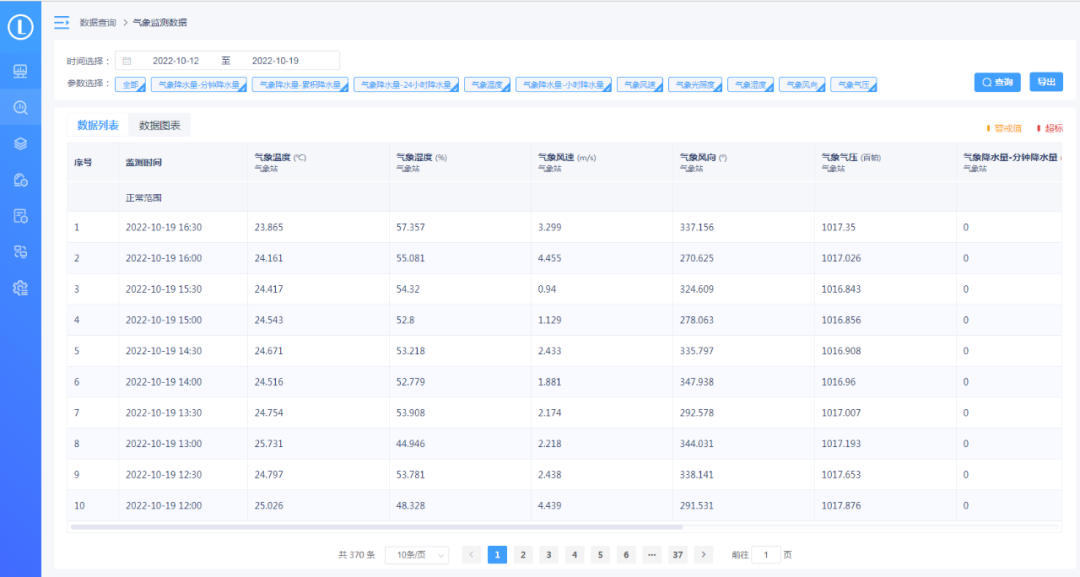Switch to the 数据图表 tab
The width and height of the screenshot is (1080, 577).
click(x=160, y=125)
